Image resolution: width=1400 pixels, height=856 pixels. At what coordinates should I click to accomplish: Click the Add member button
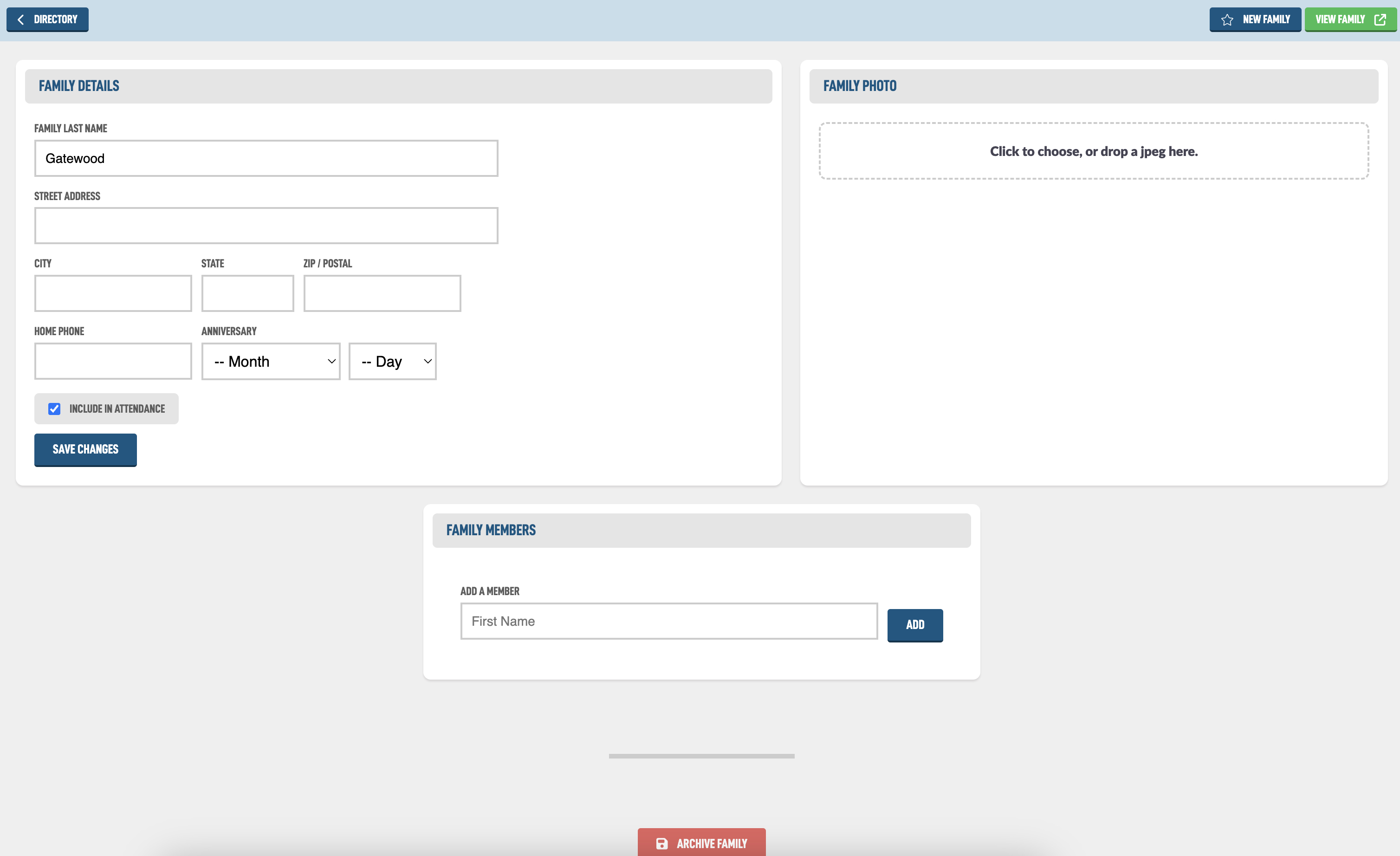click(x=915, y=625)
